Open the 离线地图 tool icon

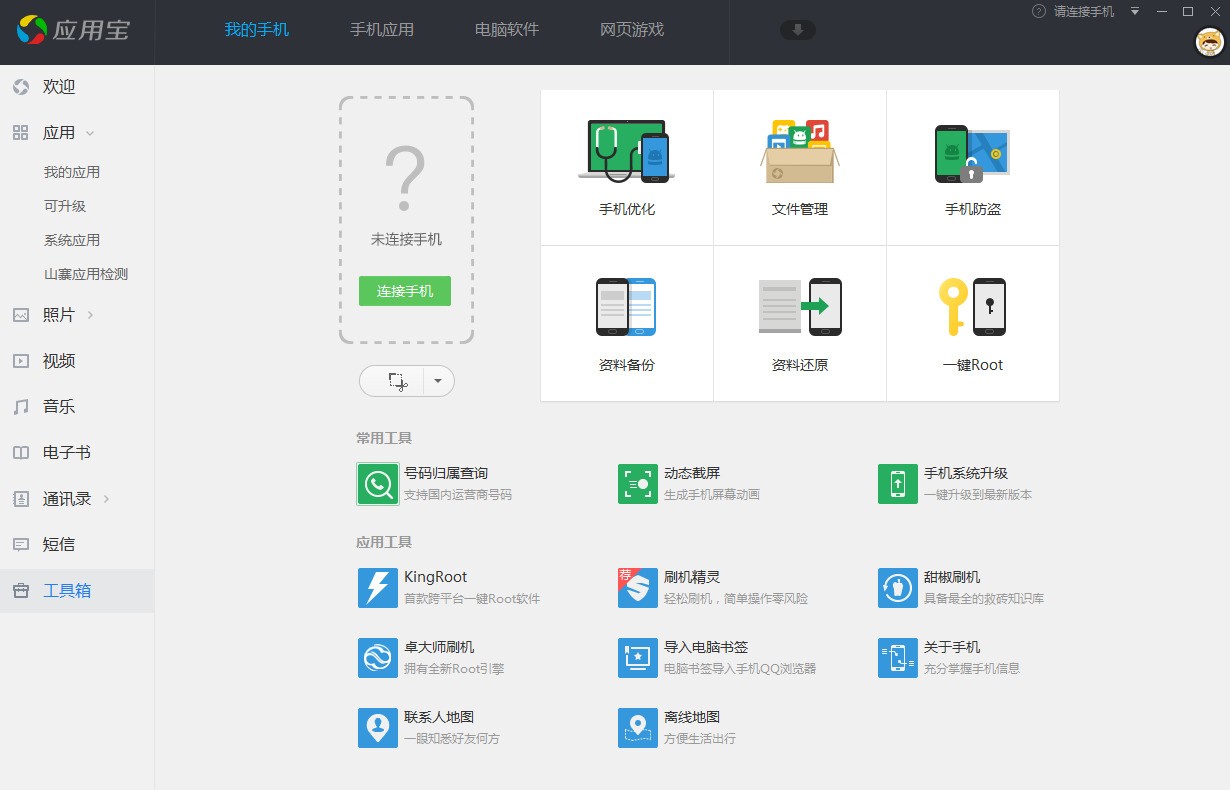point(638,728)
